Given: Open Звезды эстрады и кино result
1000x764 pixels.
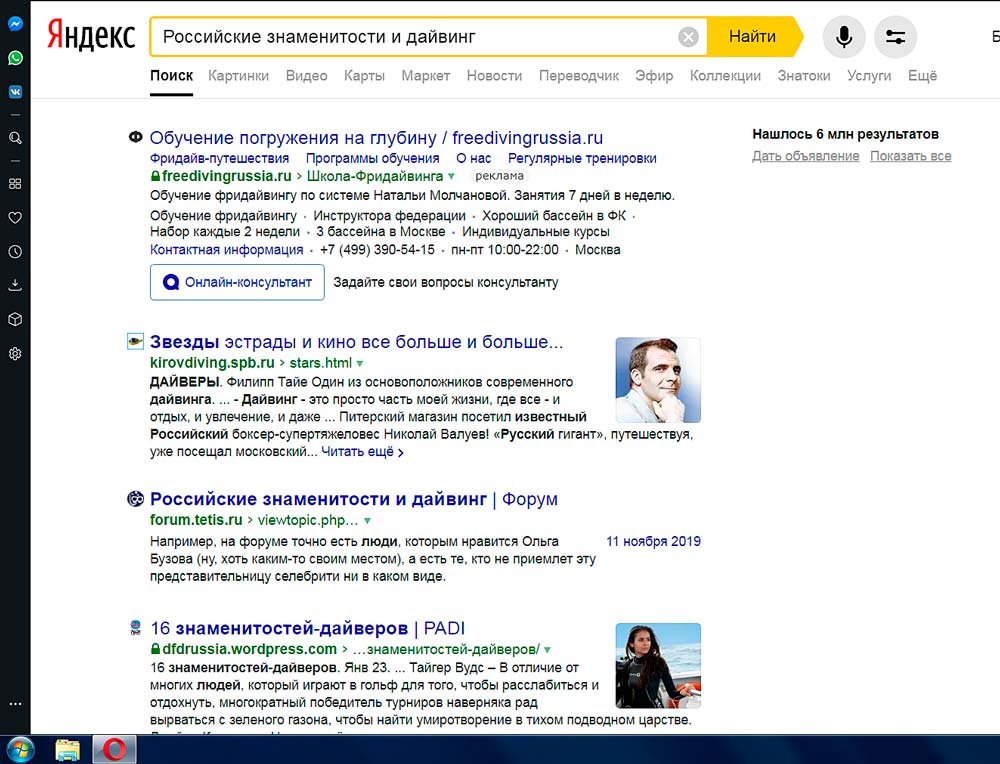Looking at the screenshot, I should pos(357,342).
